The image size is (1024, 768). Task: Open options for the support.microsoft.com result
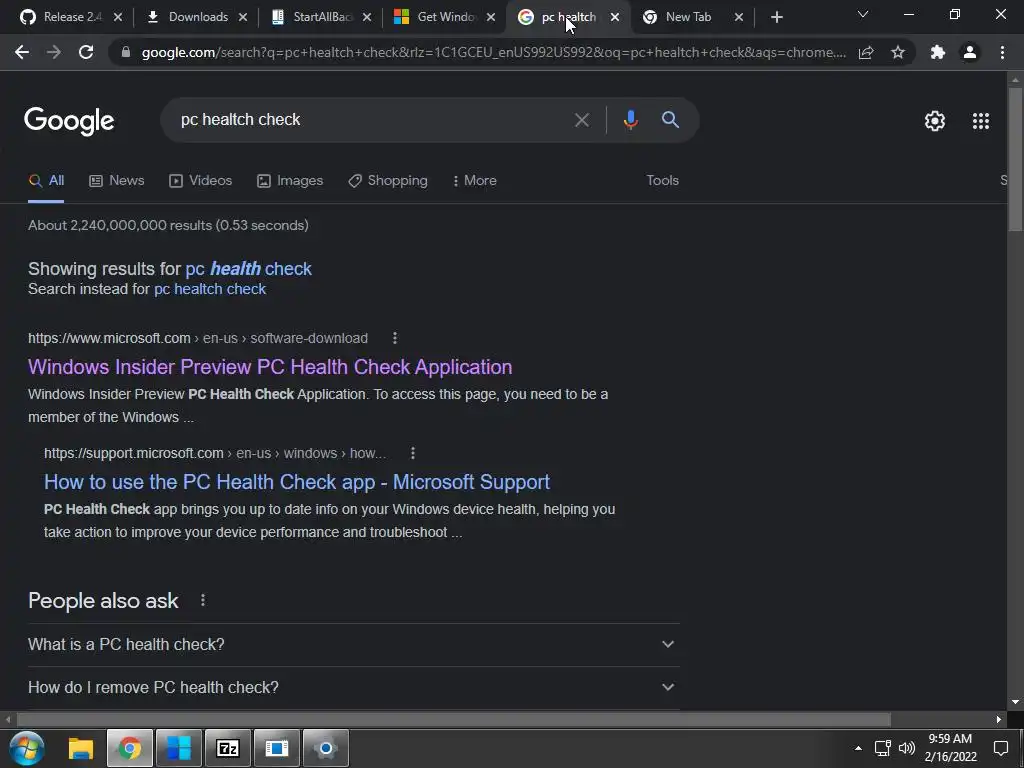(413, 453)
